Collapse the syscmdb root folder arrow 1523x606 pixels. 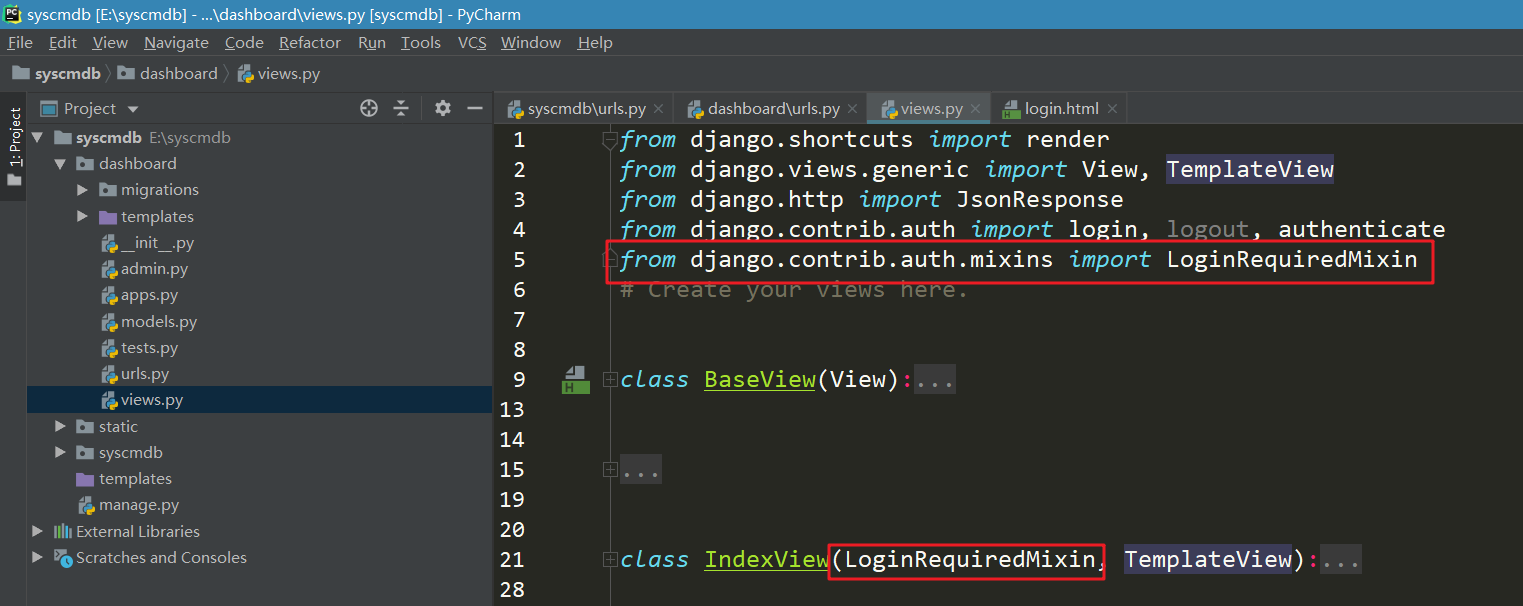37,138
